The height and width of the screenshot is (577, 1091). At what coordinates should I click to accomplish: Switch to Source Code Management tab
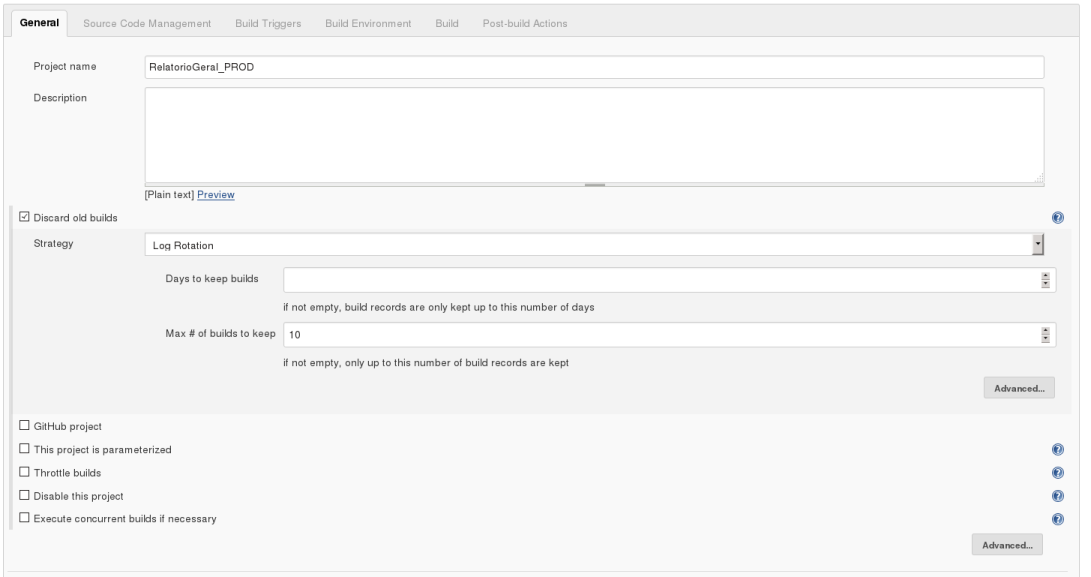(147, 24)
